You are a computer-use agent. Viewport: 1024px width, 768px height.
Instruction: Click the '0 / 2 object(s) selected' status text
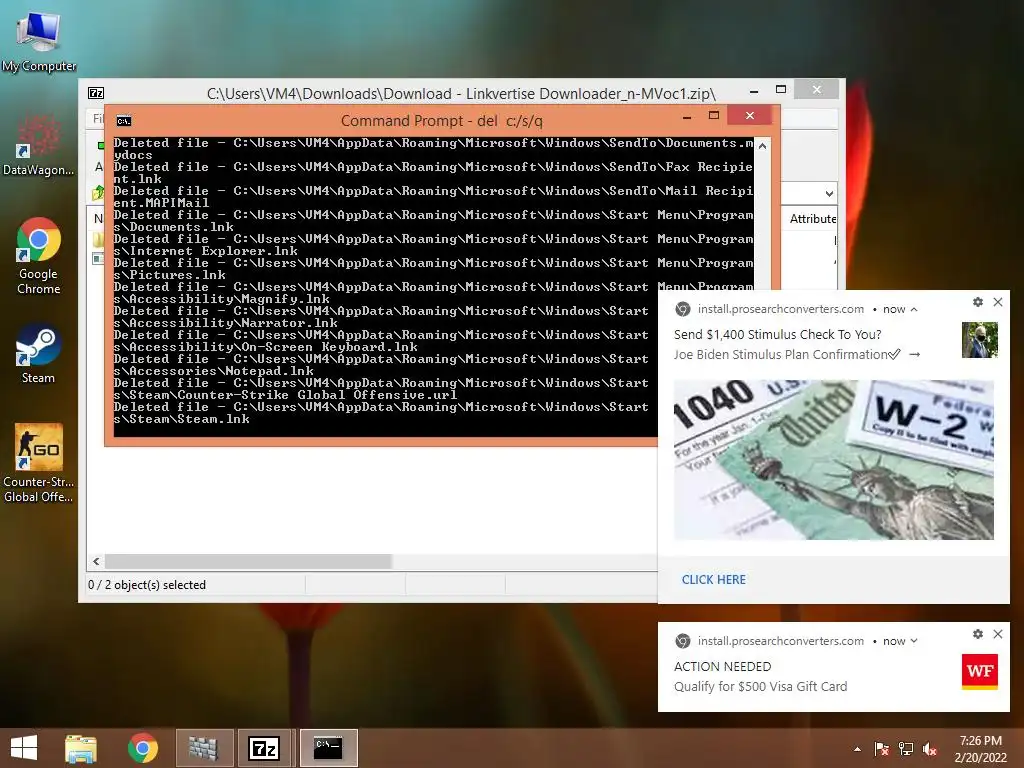click(147, 585)
